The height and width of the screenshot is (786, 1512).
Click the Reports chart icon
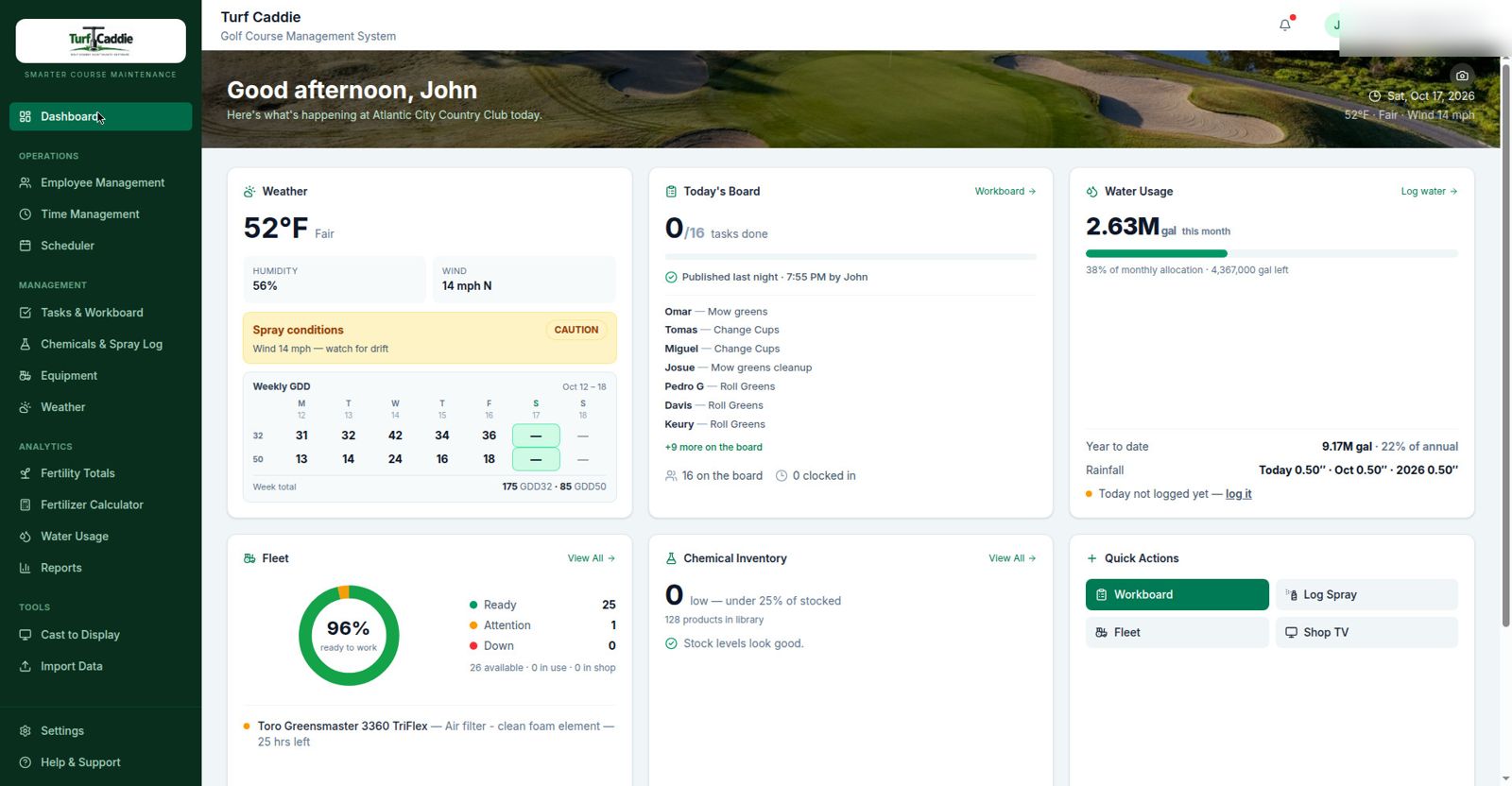coord(26,568)
